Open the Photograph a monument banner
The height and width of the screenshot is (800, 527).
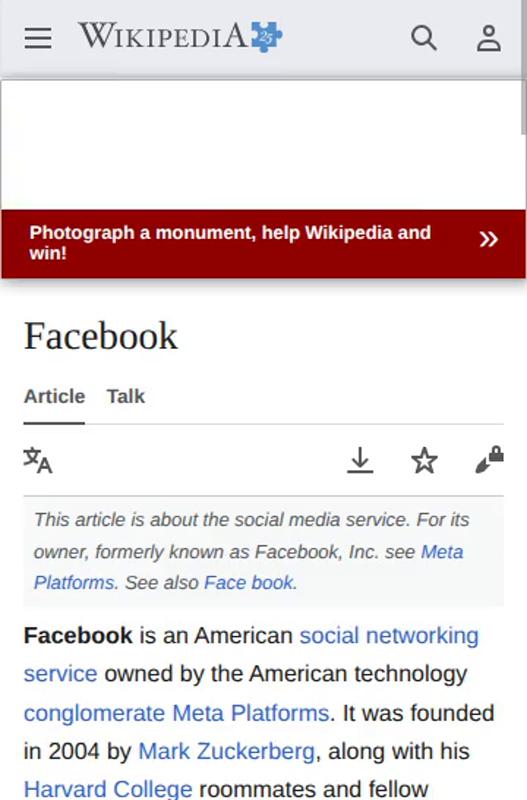pyautogui.click(x=263, y=243)
